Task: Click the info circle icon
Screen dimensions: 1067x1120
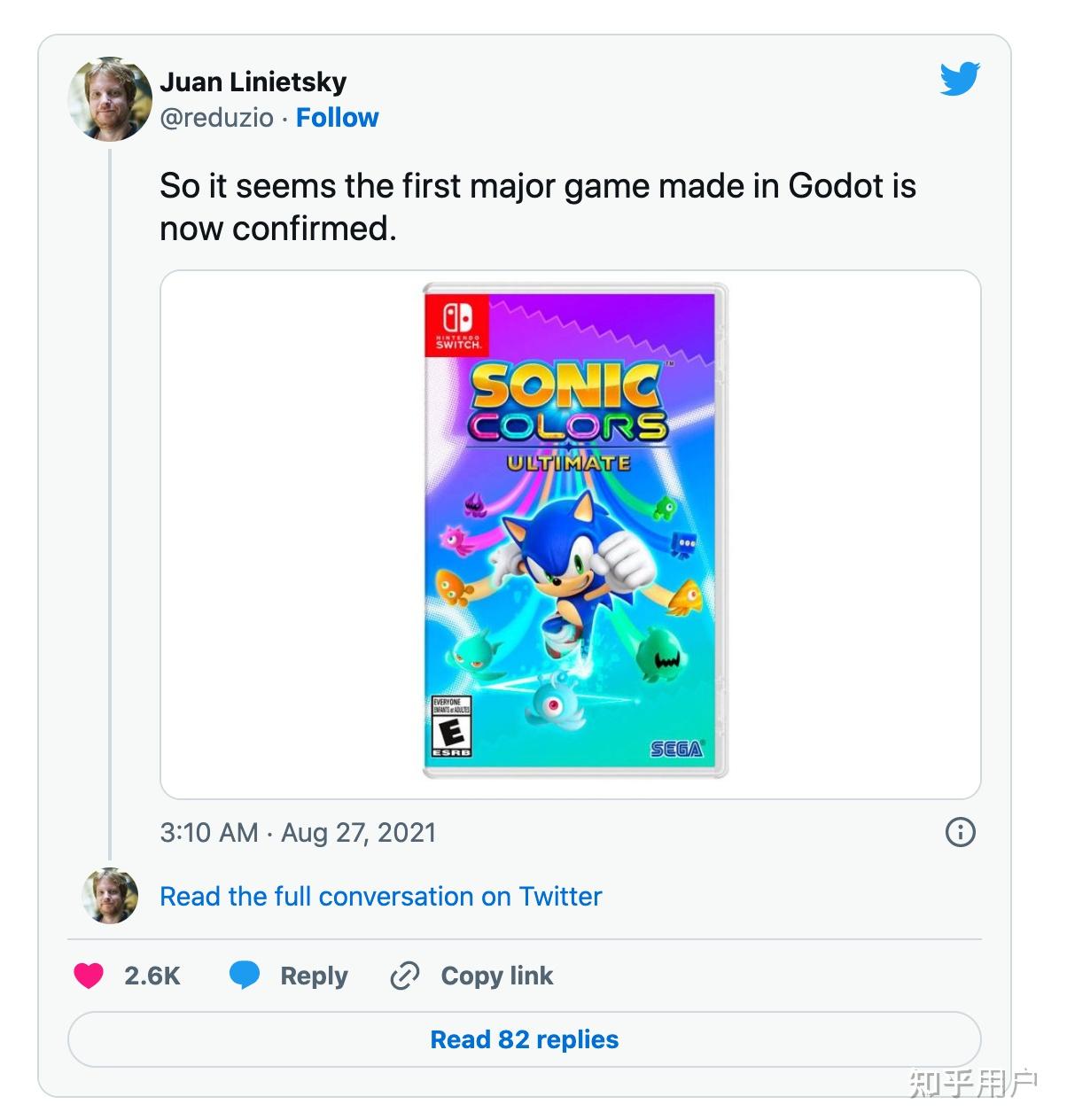Action: coord(961,832)
